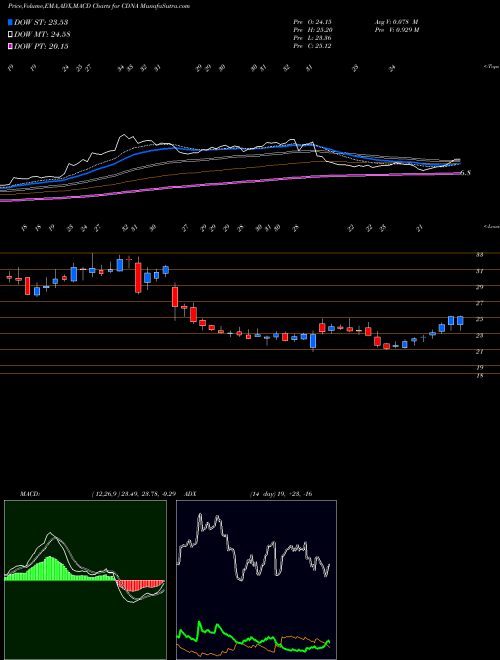The width and height of the screenshot is (500, 660).
Task: Click the 'Pre V: 0.929 M' volume text
Action: coord(395,30)
